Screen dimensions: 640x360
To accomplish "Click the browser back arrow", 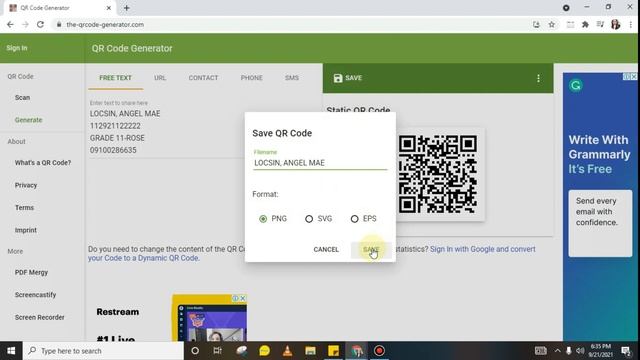I will (x=10, y=24).
